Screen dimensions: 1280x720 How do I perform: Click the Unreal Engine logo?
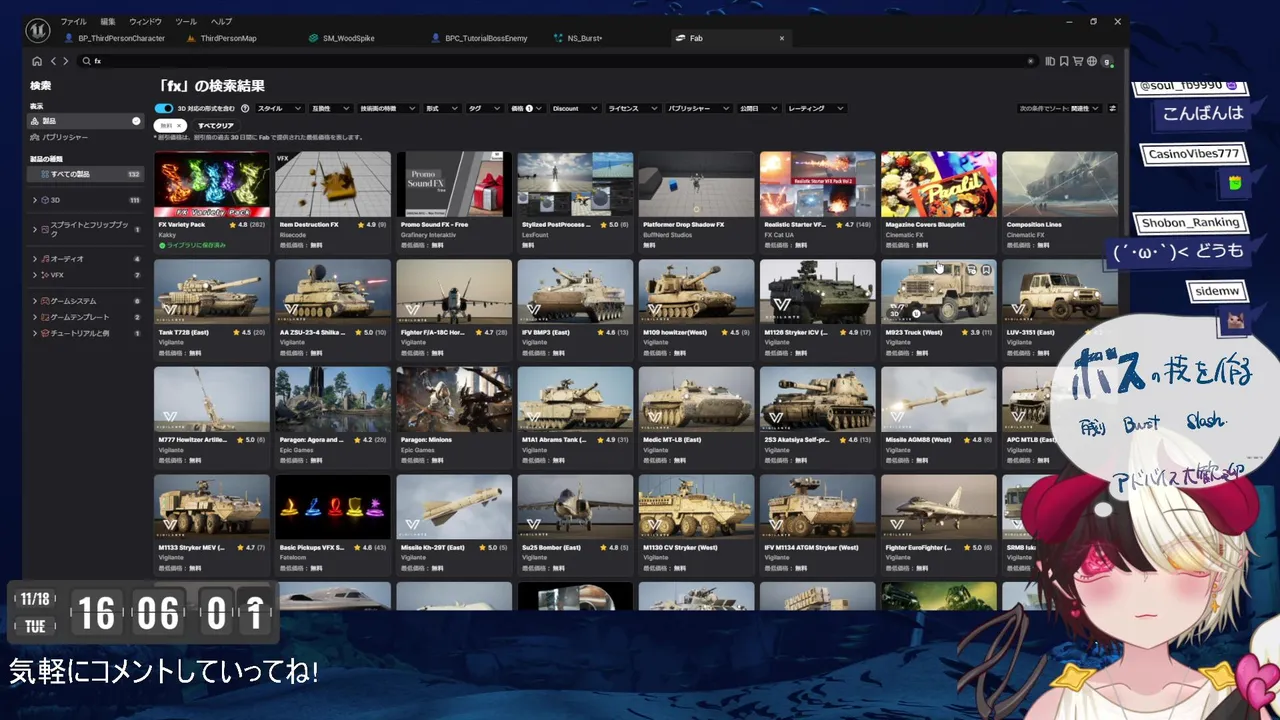[x=38, y=29]
